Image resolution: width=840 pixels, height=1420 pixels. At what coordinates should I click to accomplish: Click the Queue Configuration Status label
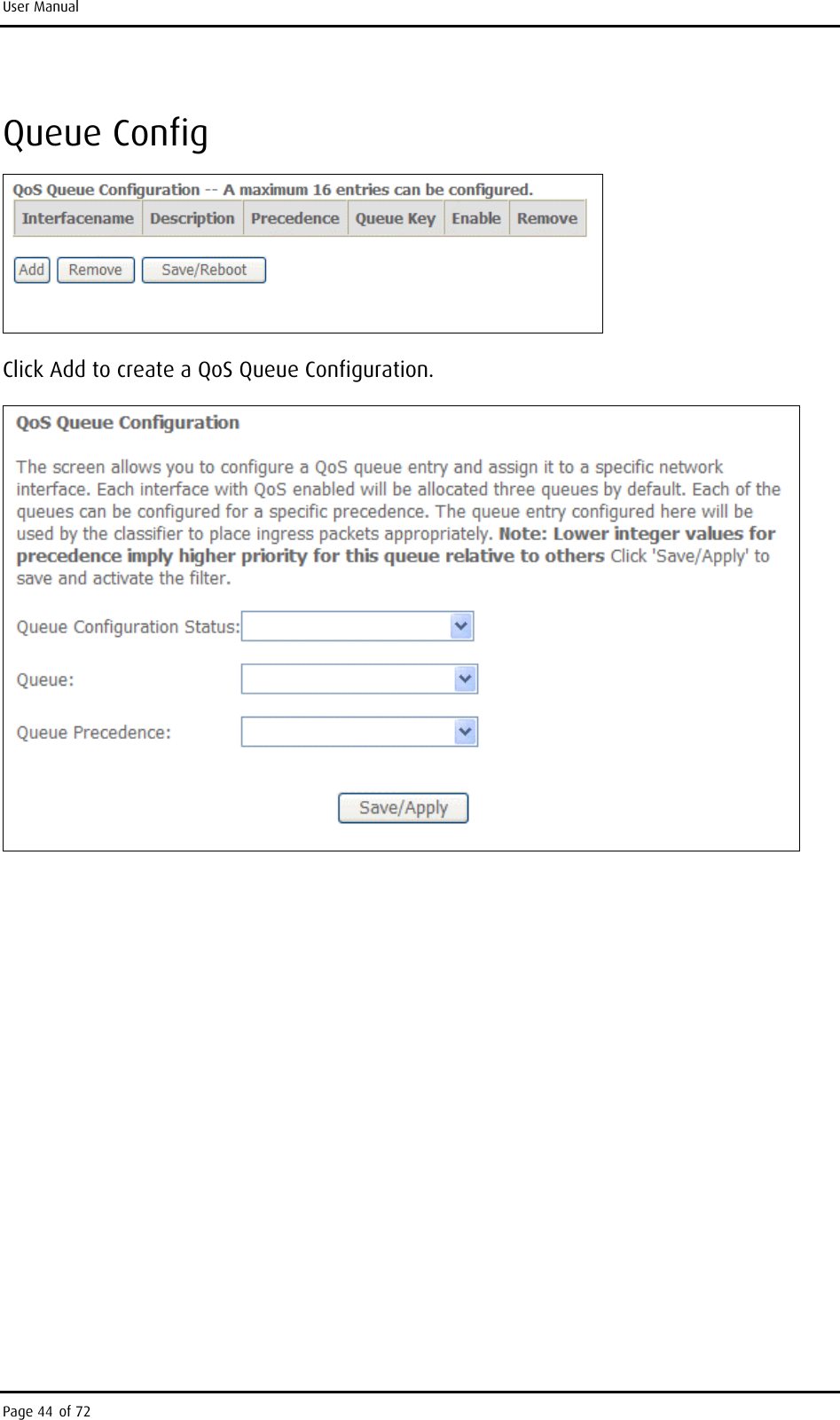click(x=128, y=628)
